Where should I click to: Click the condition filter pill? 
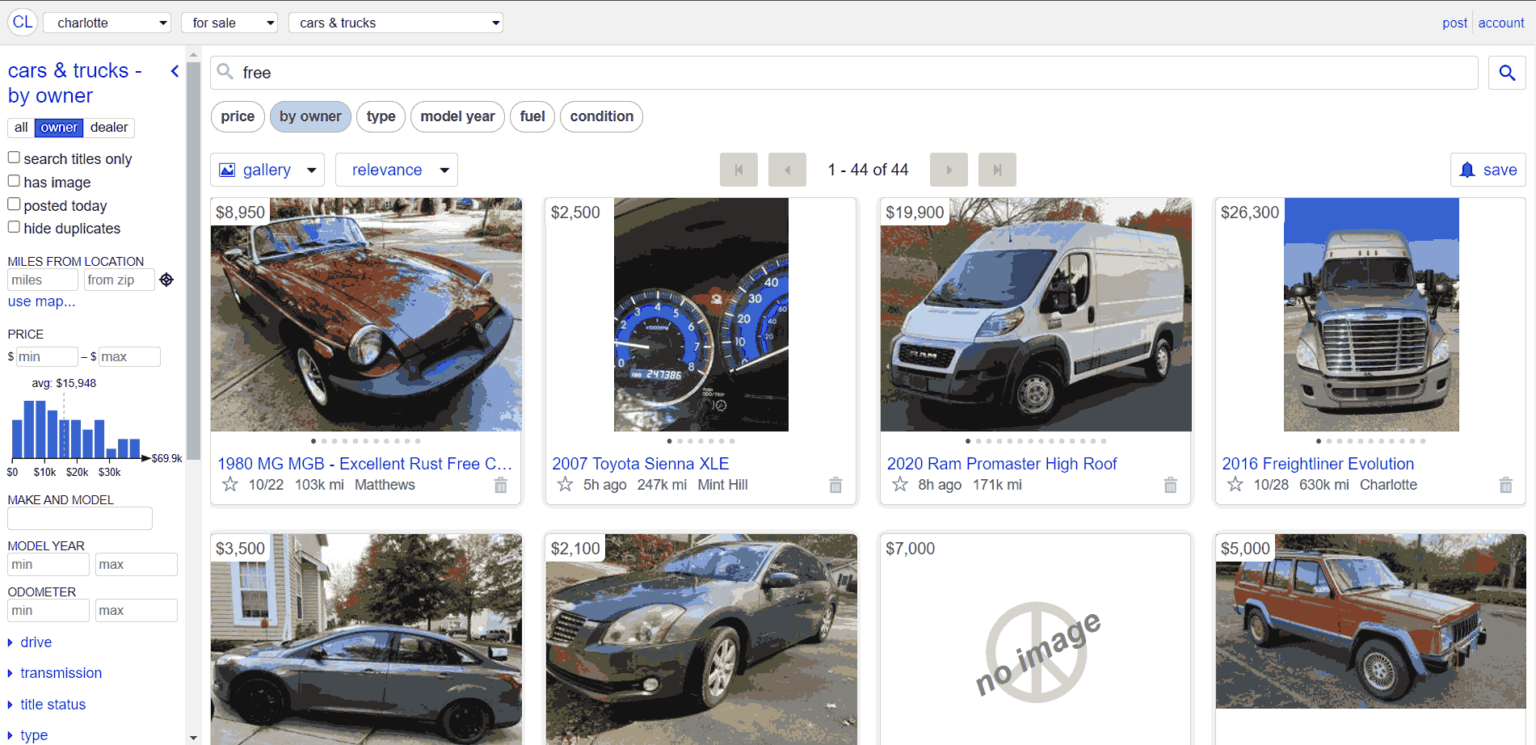601,117
